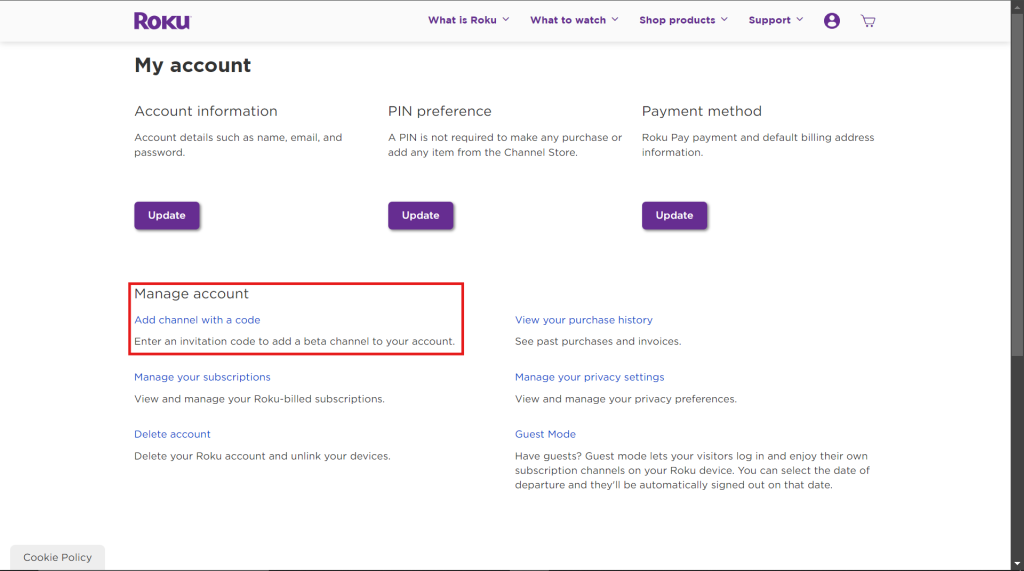Click the 'Roku Pay payment' description text
1024x571 pixels.
pyautogui.click(x=758, y=145)
